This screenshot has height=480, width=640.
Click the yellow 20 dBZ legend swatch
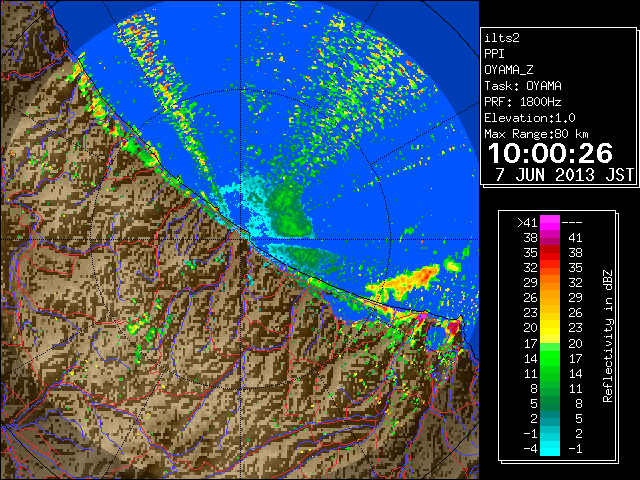pos(550,329)
